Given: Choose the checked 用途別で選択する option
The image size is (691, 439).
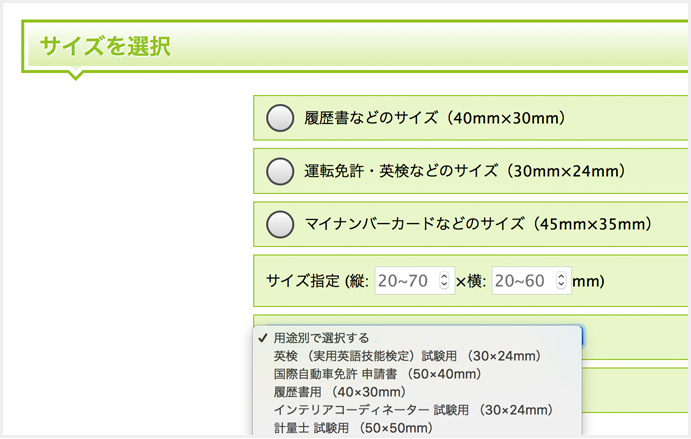Looking at the screenshot, I should click(x=320, y=338).
